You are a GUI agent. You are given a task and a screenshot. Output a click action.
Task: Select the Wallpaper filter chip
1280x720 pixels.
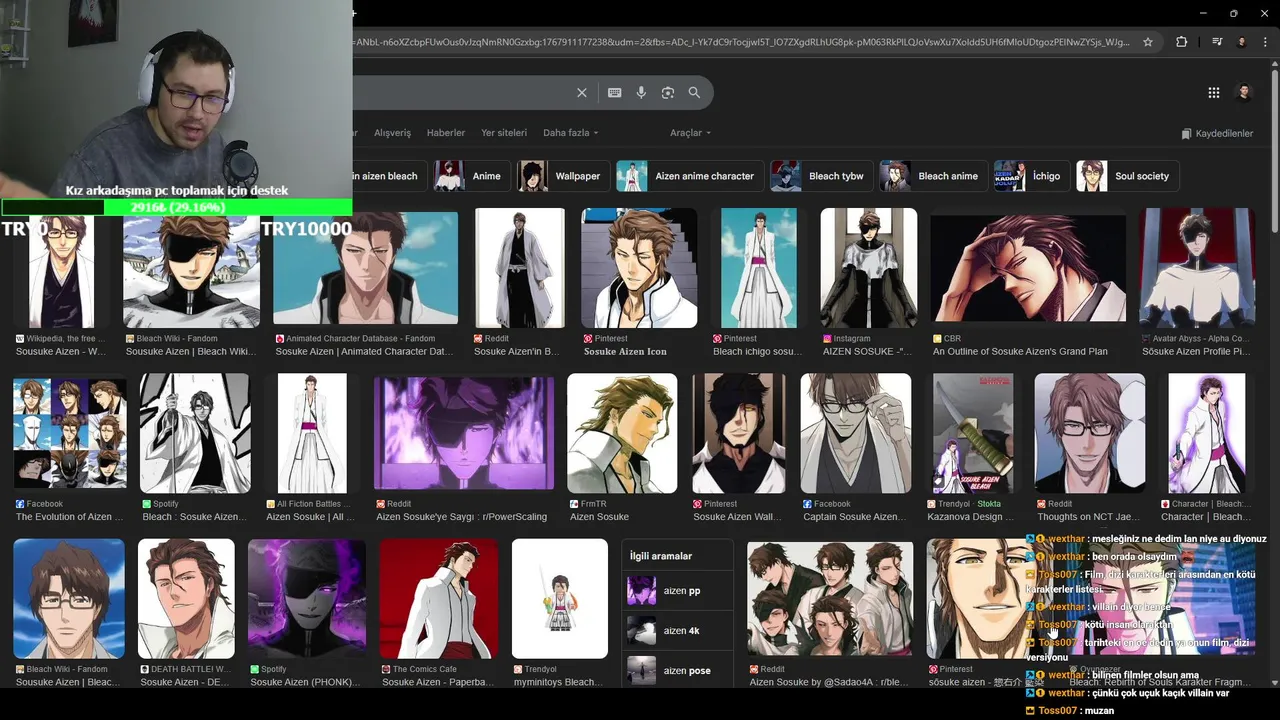click(563, 176)
